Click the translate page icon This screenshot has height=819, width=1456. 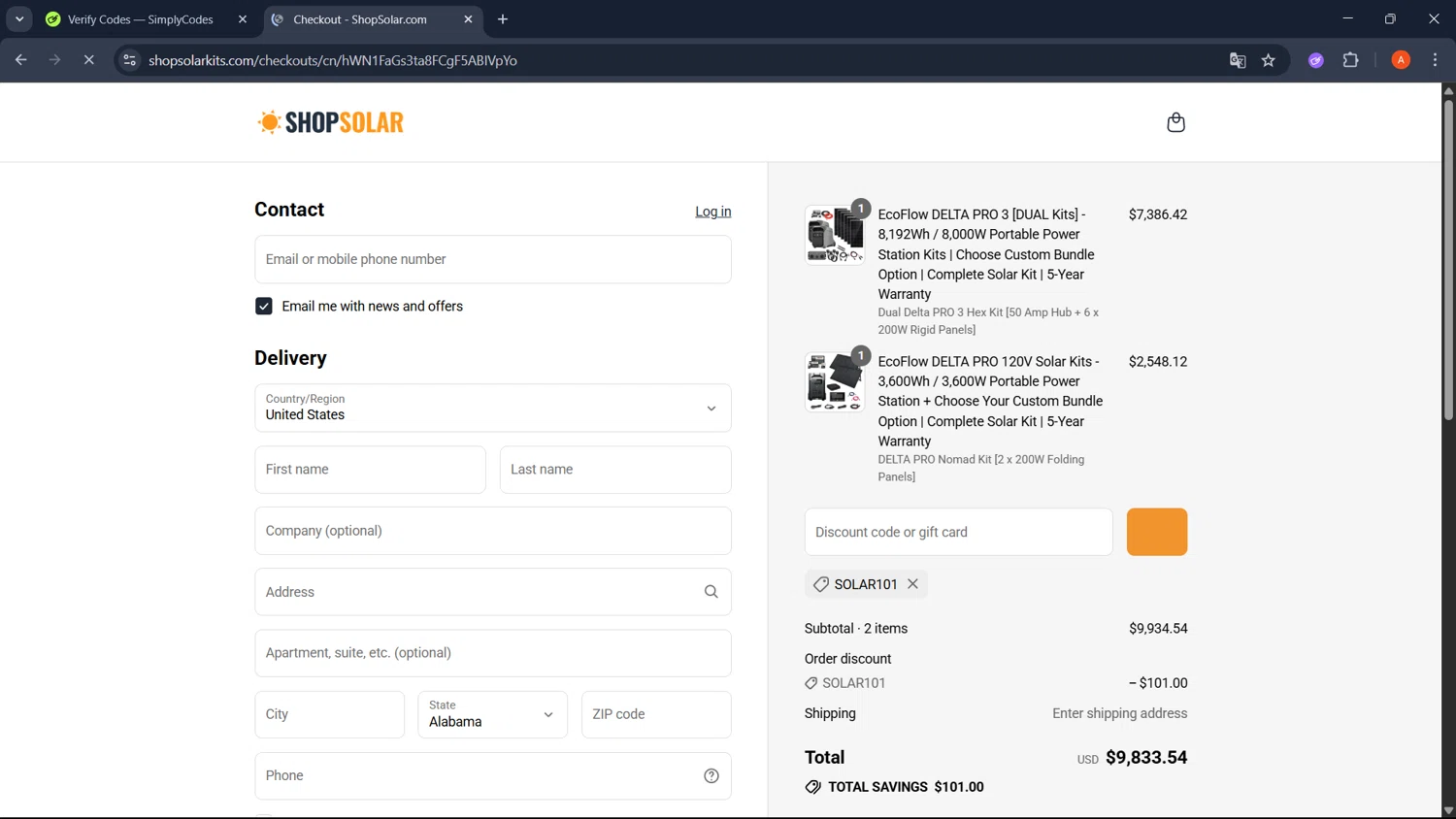pyautogui.click(x=1237, y=60)
